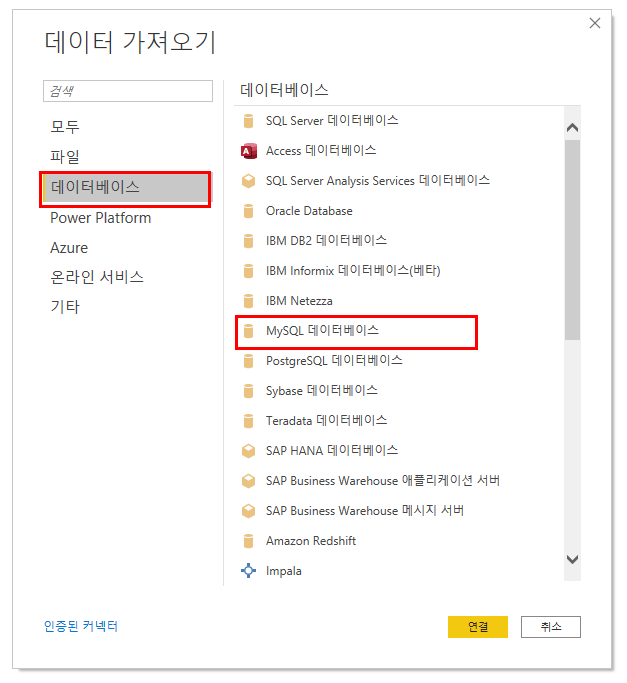Screen dimensions: 627x683
Task: Click the Impala connector icon
Action: (248, 571)
